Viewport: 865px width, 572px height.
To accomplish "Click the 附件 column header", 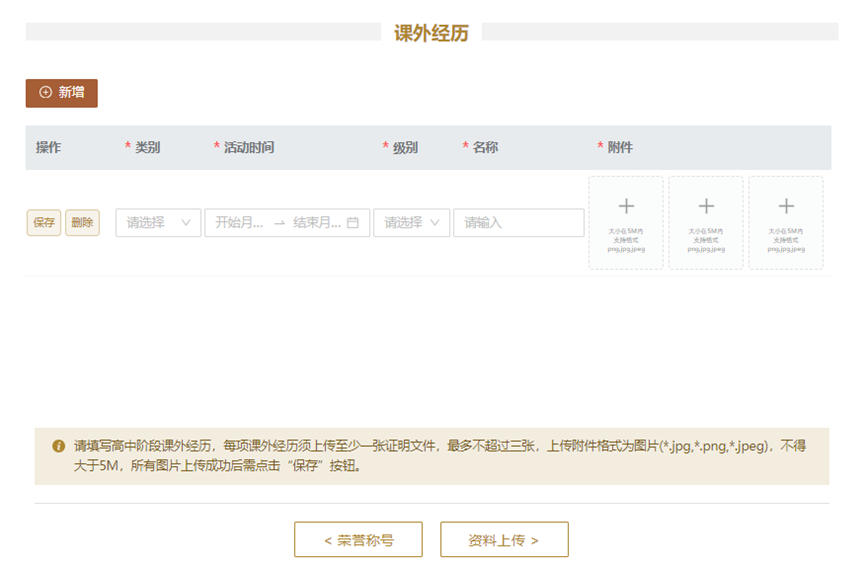I will [619, 148].
